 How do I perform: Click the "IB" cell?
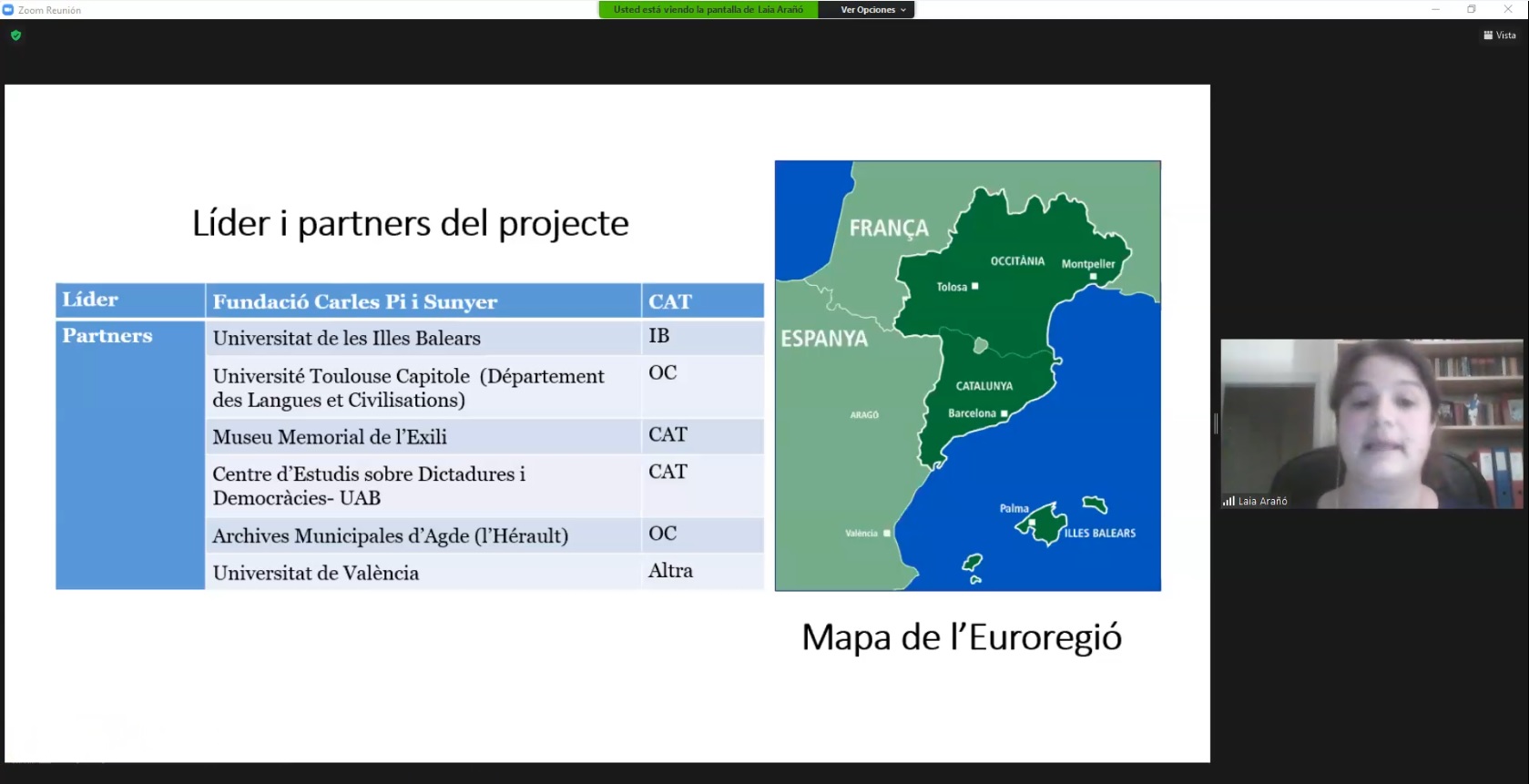[702, 337]
